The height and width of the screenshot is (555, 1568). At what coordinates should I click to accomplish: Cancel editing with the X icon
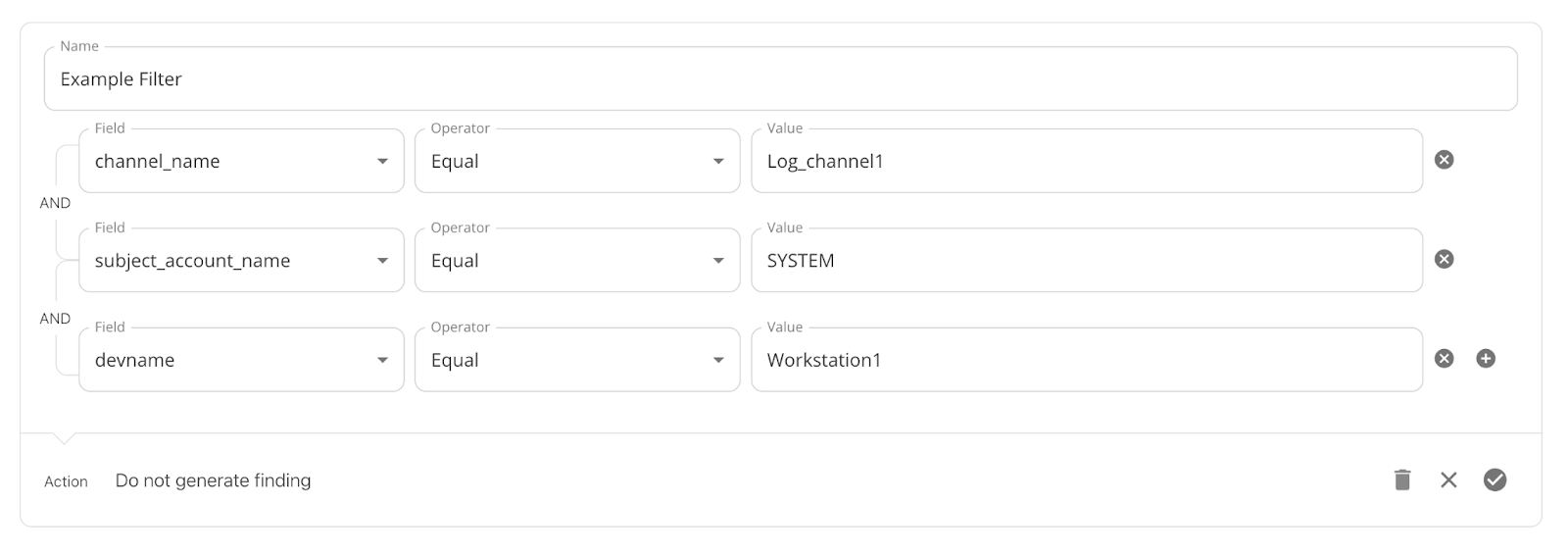coord(1448,479)
